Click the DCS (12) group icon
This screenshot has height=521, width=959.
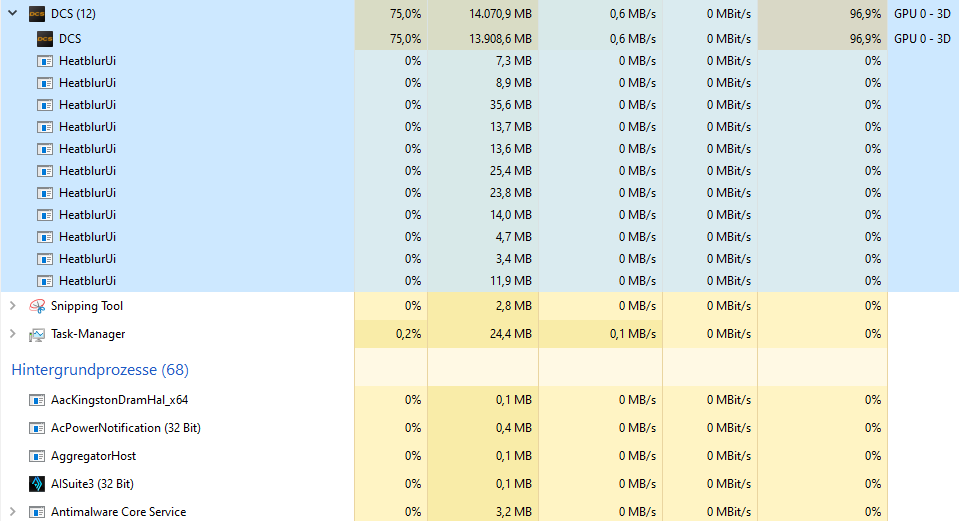pos(37,13)
